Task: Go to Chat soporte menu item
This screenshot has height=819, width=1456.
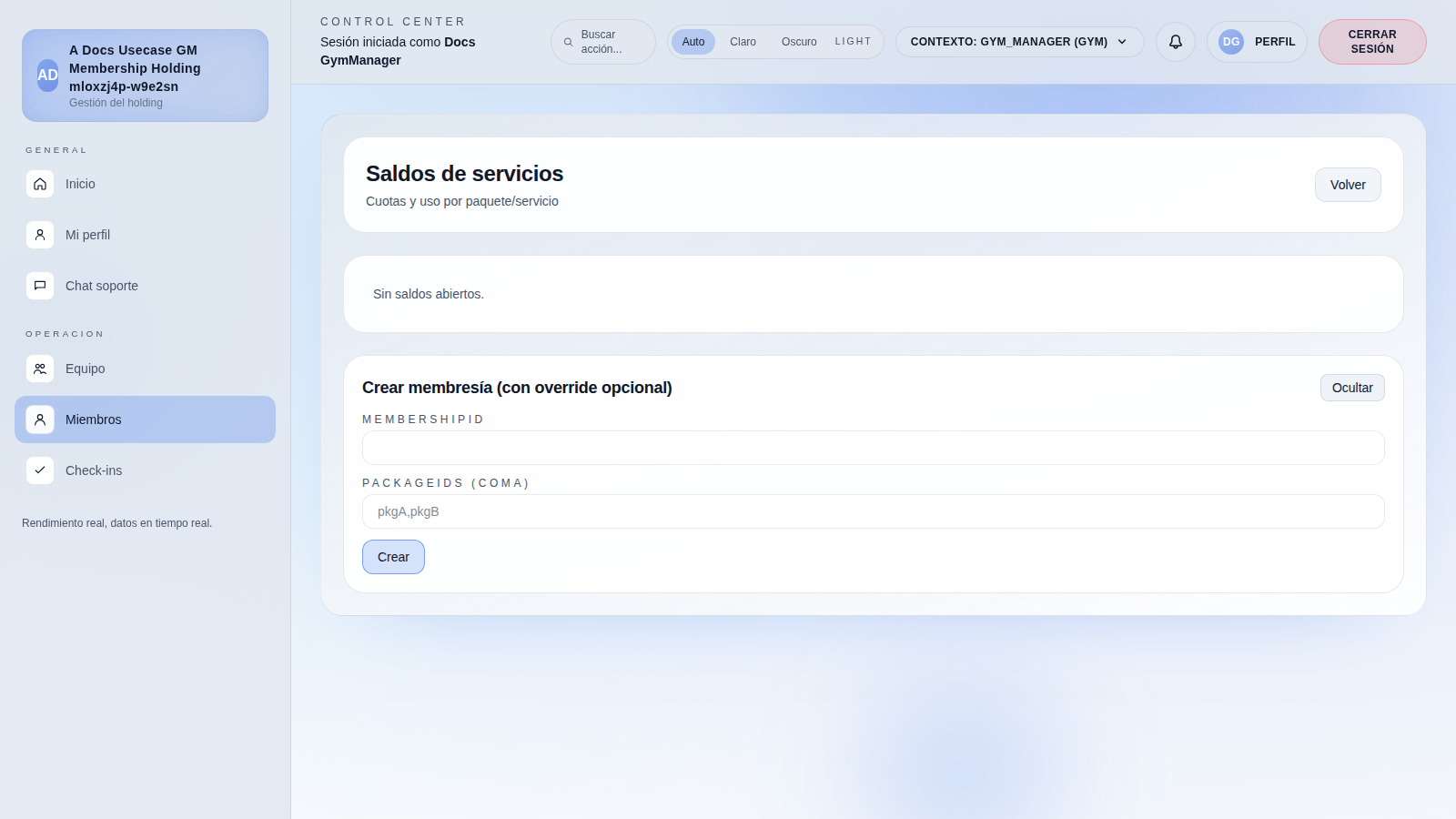Action: pos(102,286)
